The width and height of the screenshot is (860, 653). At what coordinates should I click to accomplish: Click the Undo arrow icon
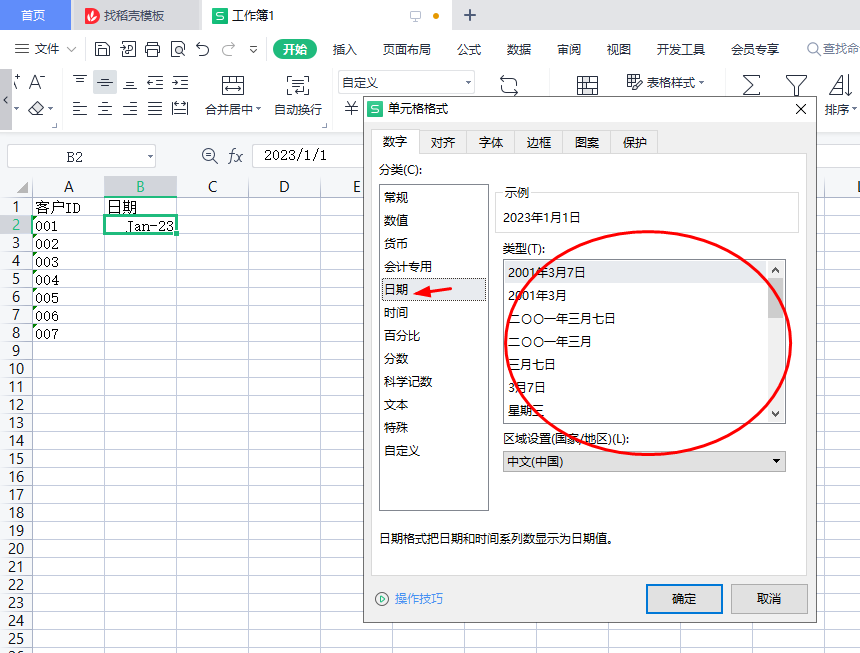[x=203, y=49]
